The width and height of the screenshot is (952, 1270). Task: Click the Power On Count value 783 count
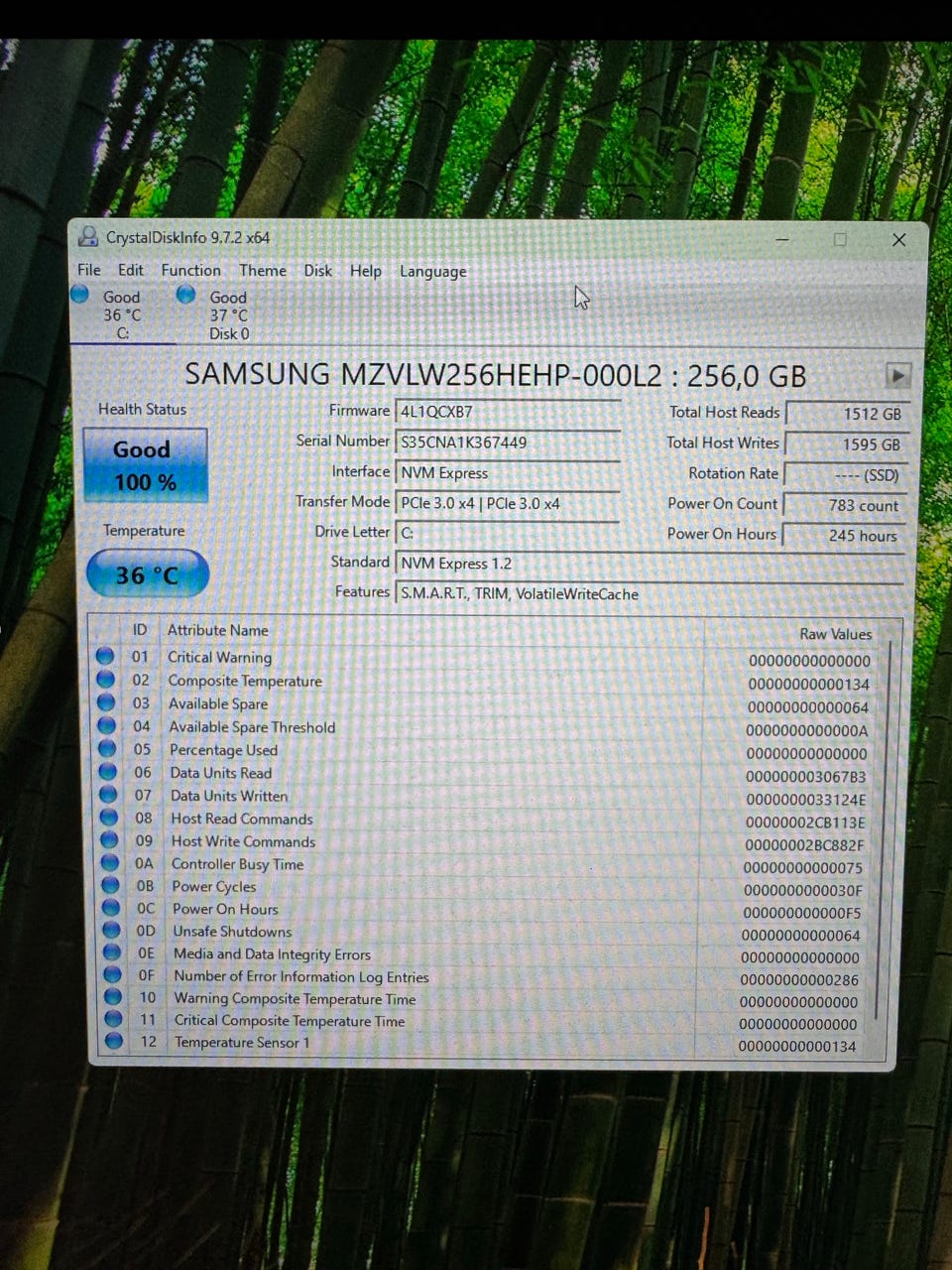pos(845,505)
